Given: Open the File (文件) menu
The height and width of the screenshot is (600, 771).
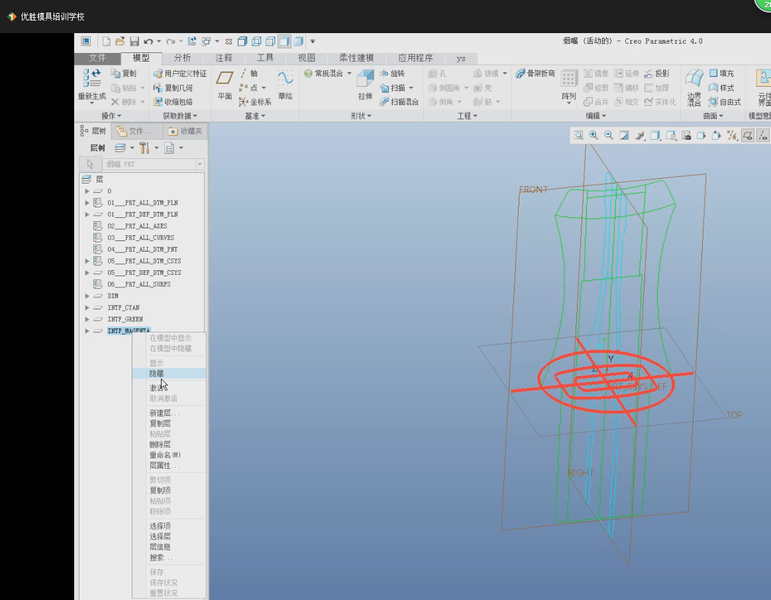Looking at the screenshot, I should [97, 58].
